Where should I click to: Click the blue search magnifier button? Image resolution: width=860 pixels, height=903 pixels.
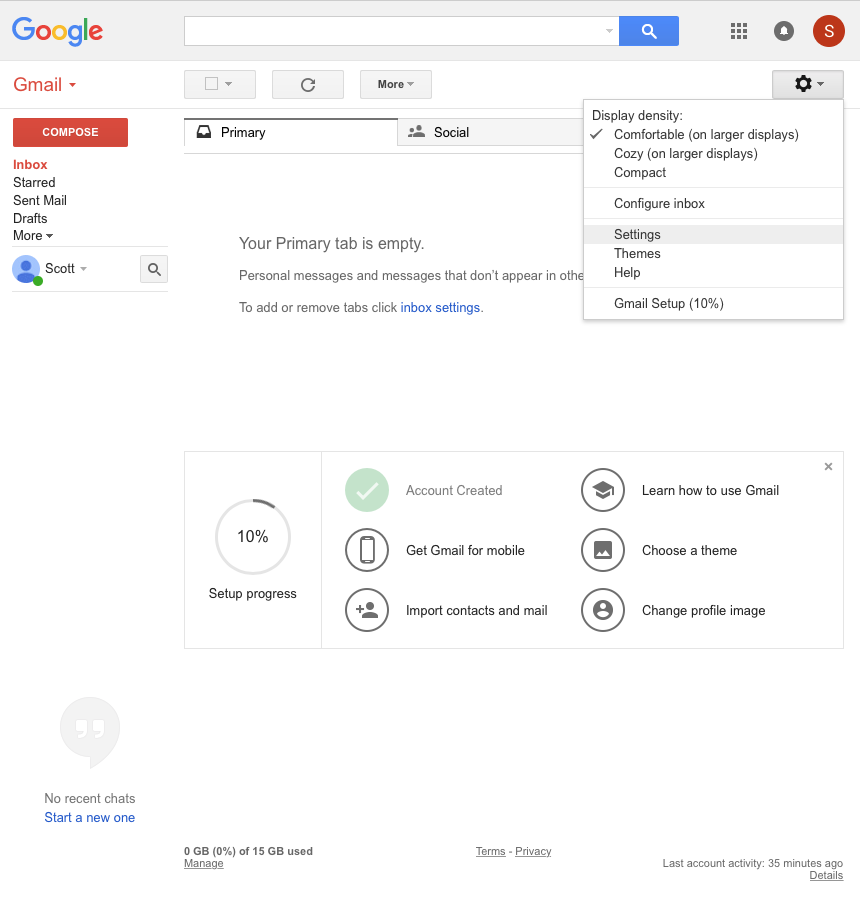(x=649, y=31)
